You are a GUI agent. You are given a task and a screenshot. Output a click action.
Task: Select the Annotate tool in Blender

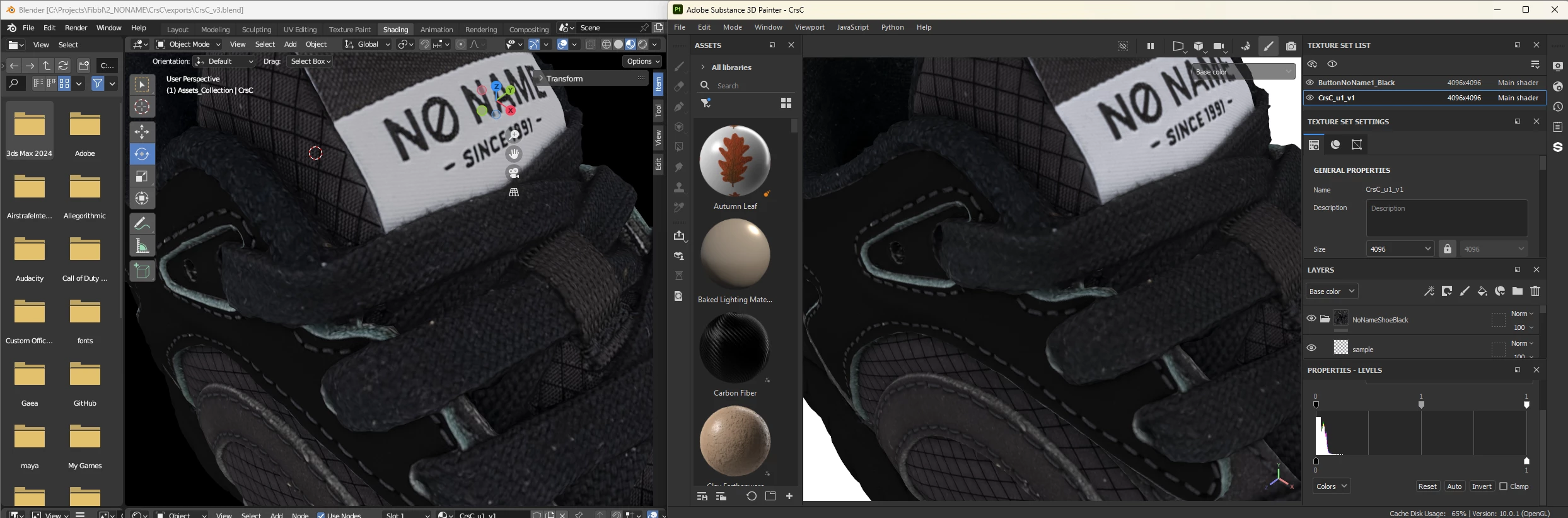click(142, 223)
